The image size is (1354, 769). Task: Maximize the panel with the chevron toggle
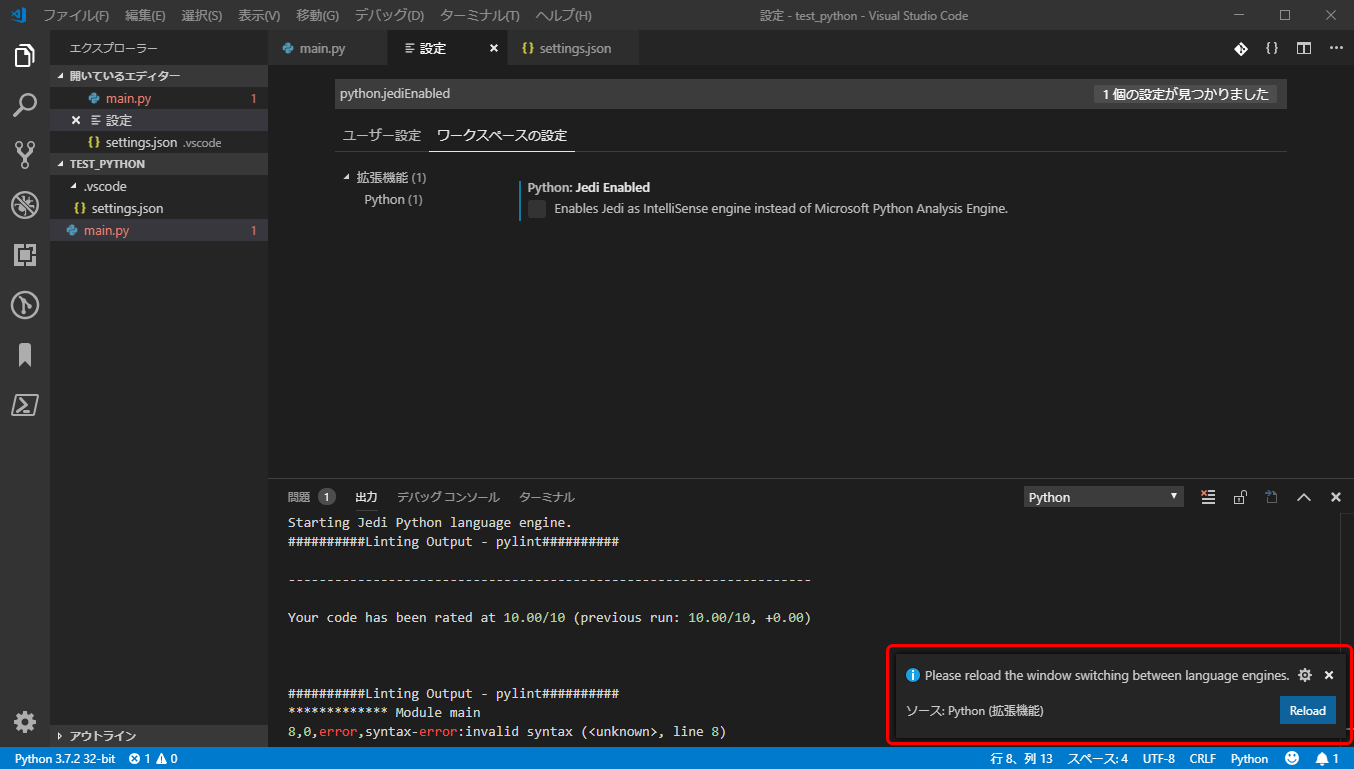click(1304, 496)
